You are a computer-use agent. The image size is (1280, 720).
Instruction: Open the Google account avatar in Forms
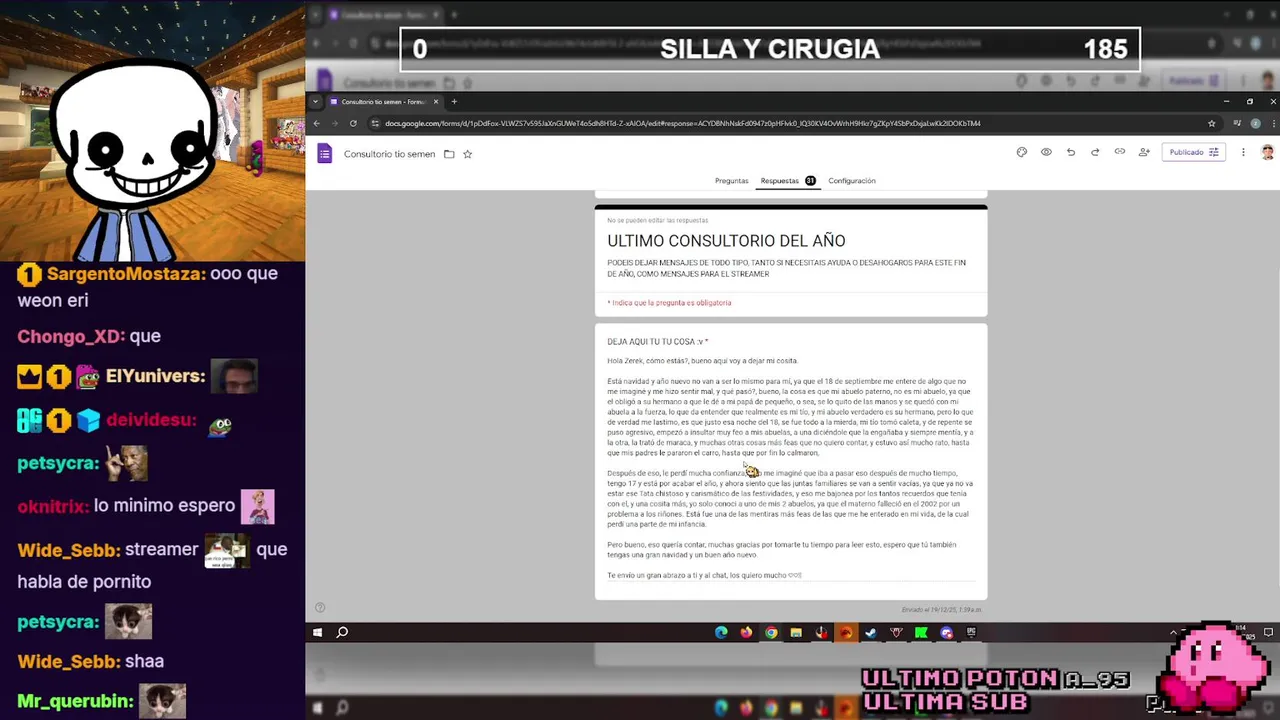[x=1267, y=152]
